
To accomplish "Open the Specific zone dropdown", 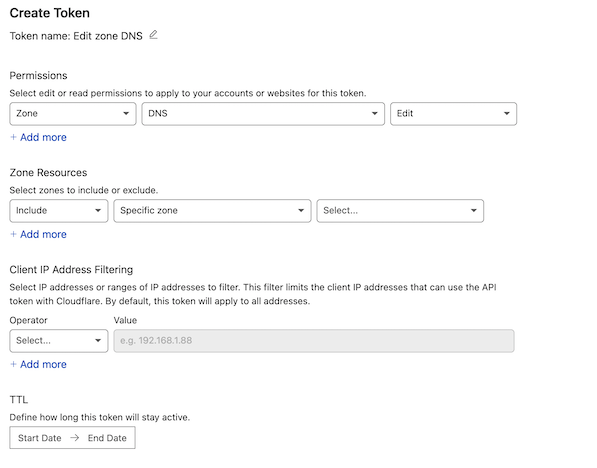I will coord(212,211).
